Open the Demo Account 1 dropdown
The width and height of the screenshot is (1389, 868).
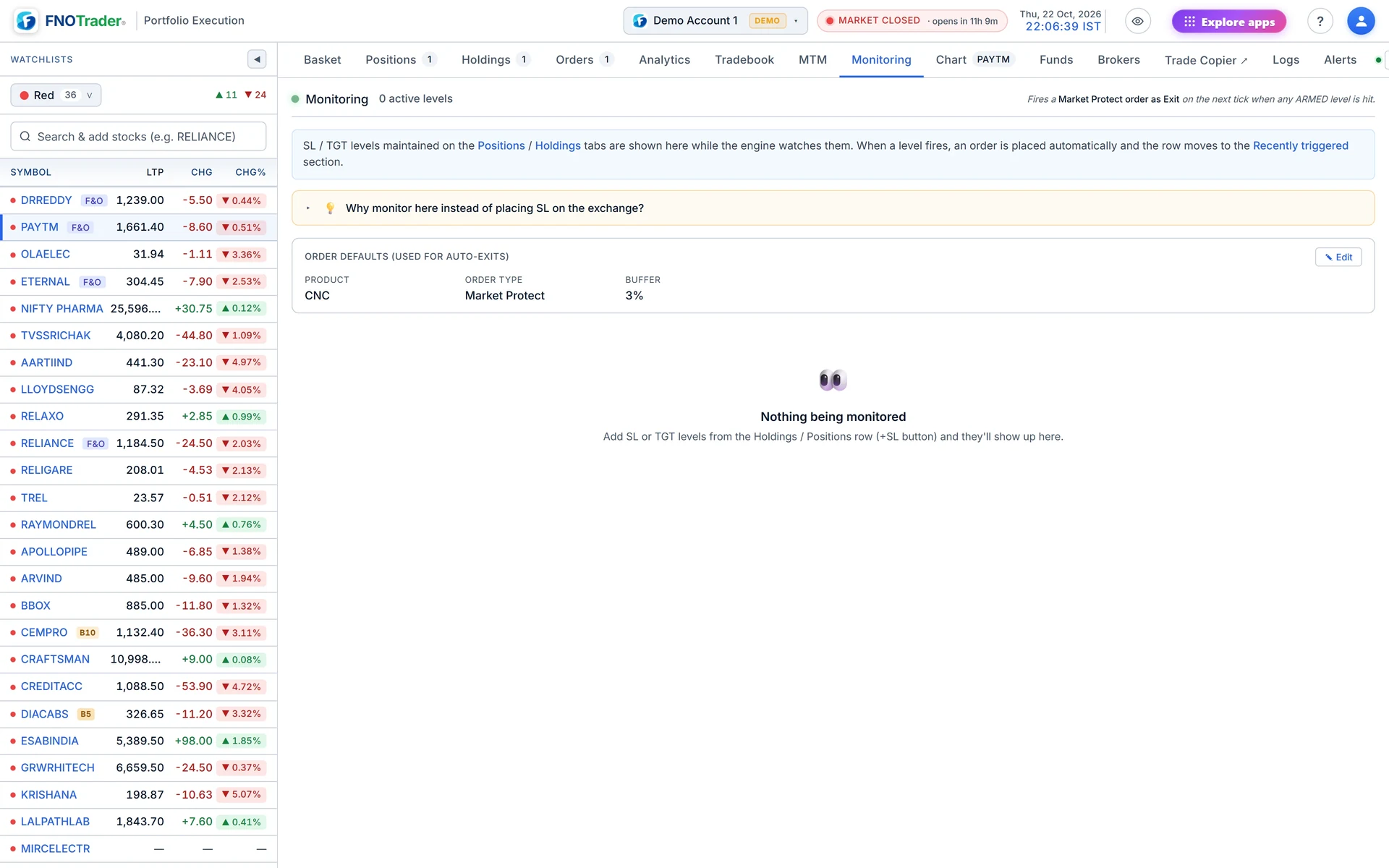(x=715, y=21)
